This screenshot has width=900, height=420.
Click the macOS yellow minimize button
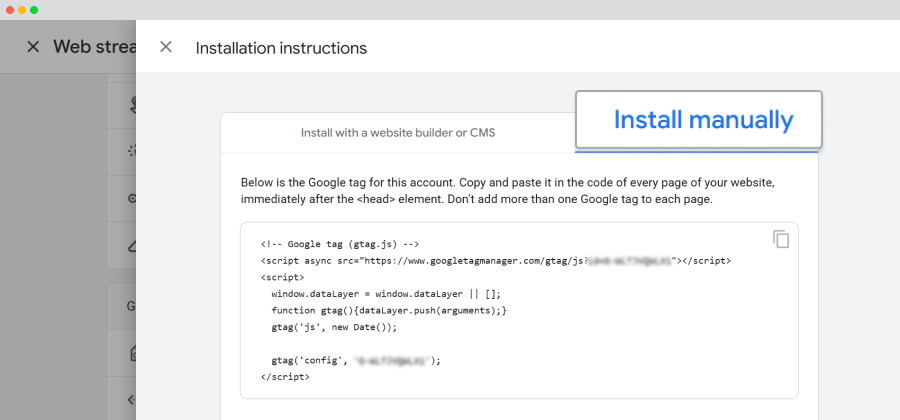(22, 10)
